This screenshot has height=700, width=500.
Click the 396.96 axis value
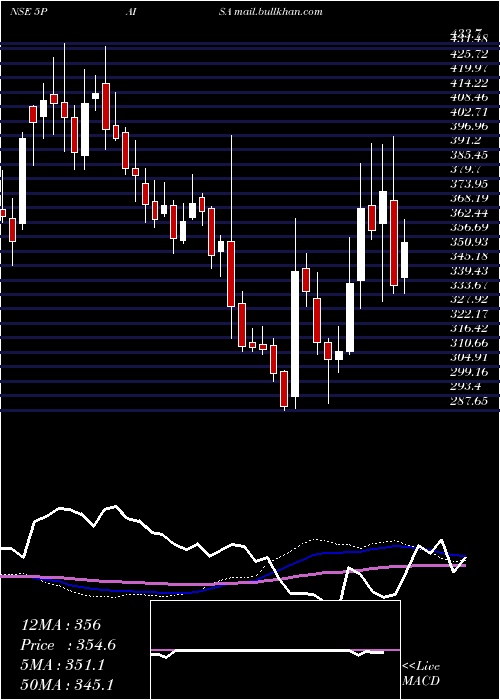tap(469, 126)
